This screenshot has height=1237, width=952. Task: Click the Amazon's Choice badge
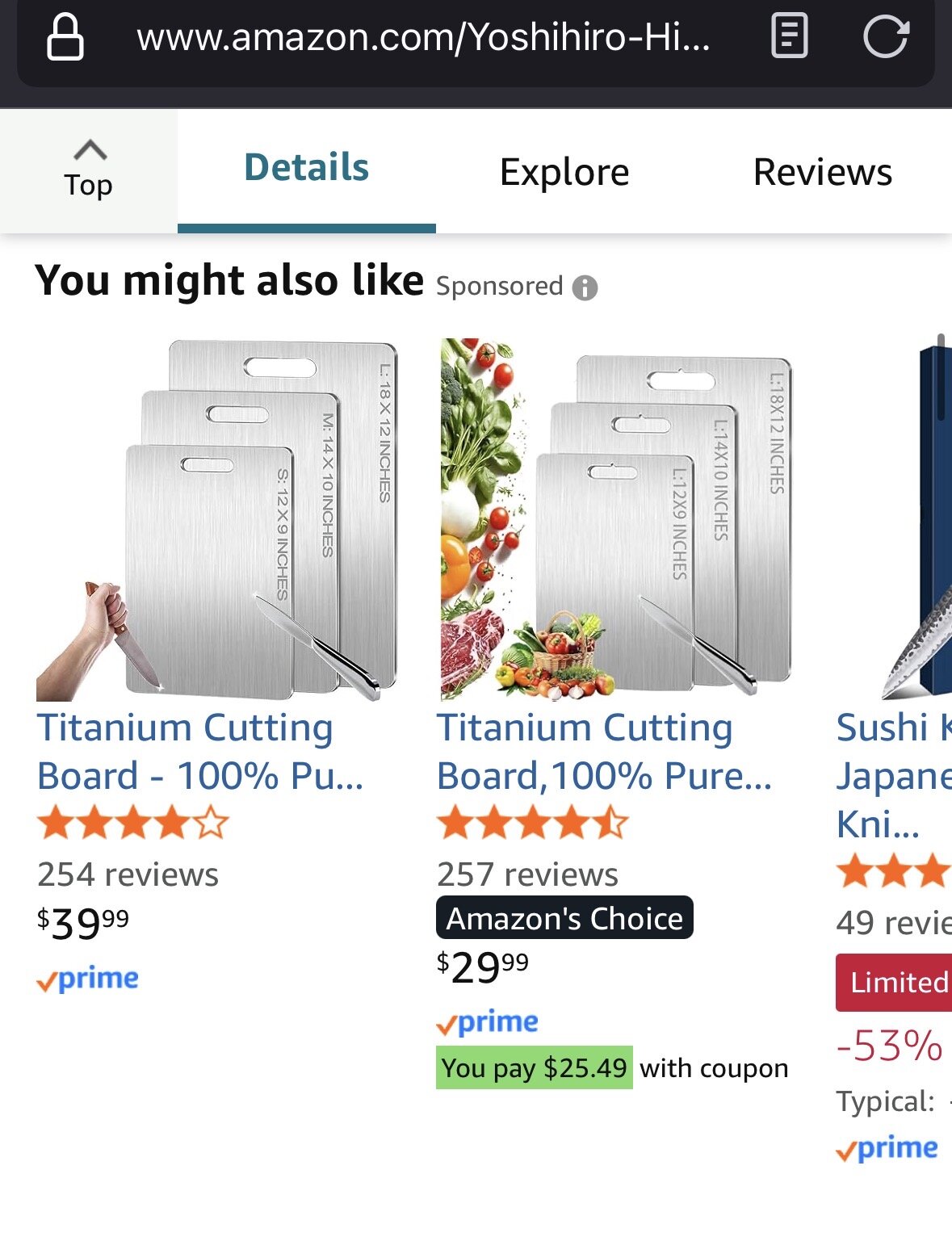coord(564,918)
